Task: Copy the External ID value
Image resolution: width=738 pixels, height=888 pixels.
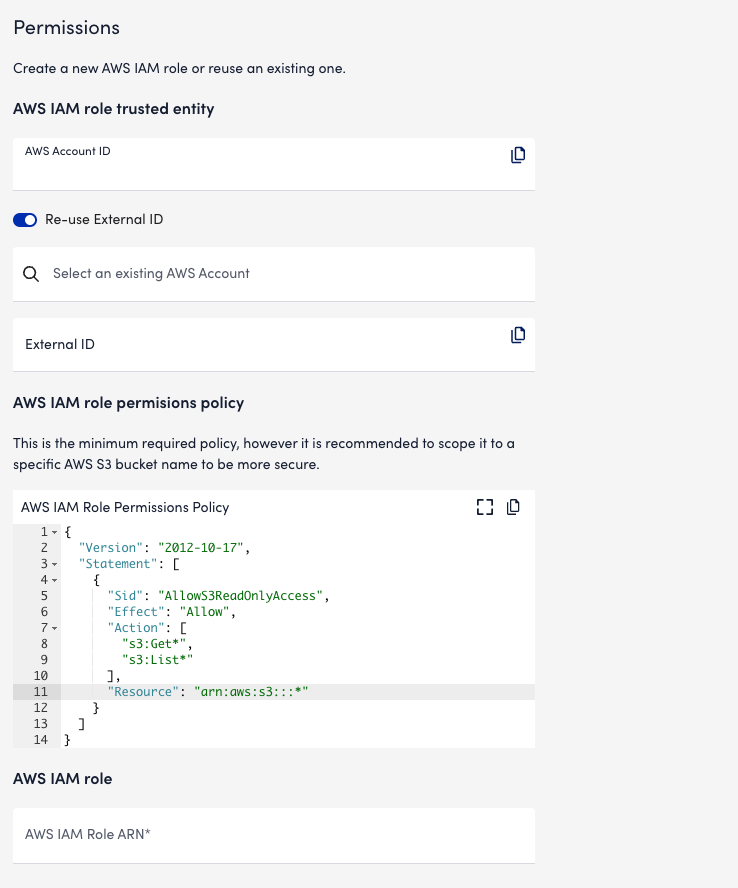Action: [x=518, y=335]
